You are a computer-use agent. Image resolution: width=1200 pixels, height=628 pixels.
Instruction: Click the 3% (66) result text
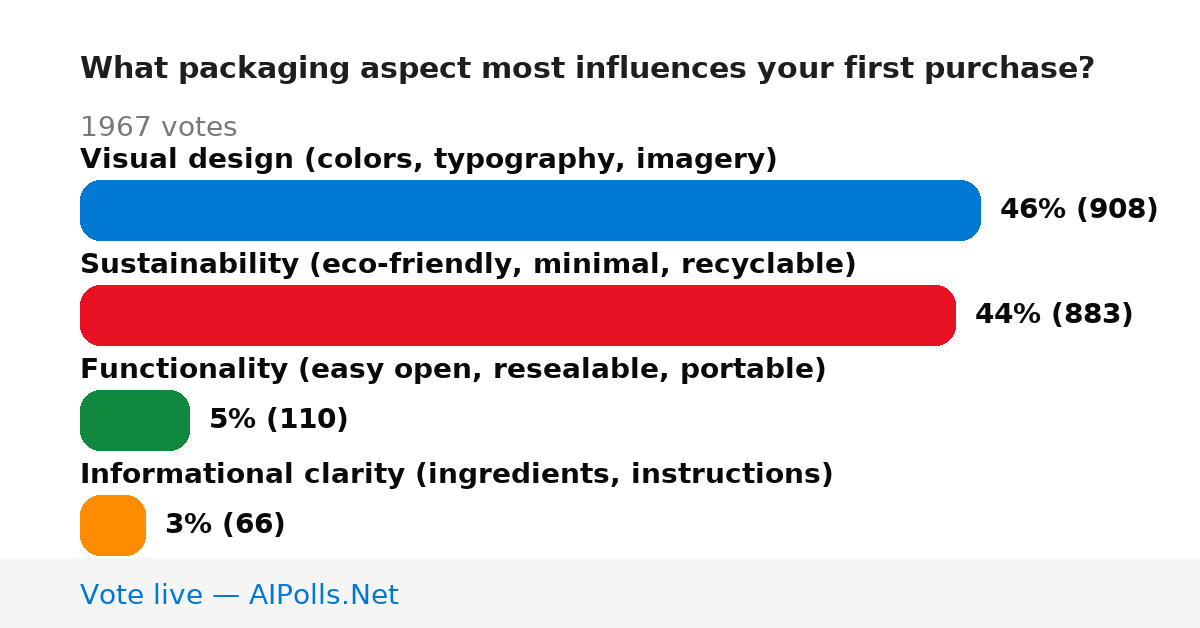point(225,525)
